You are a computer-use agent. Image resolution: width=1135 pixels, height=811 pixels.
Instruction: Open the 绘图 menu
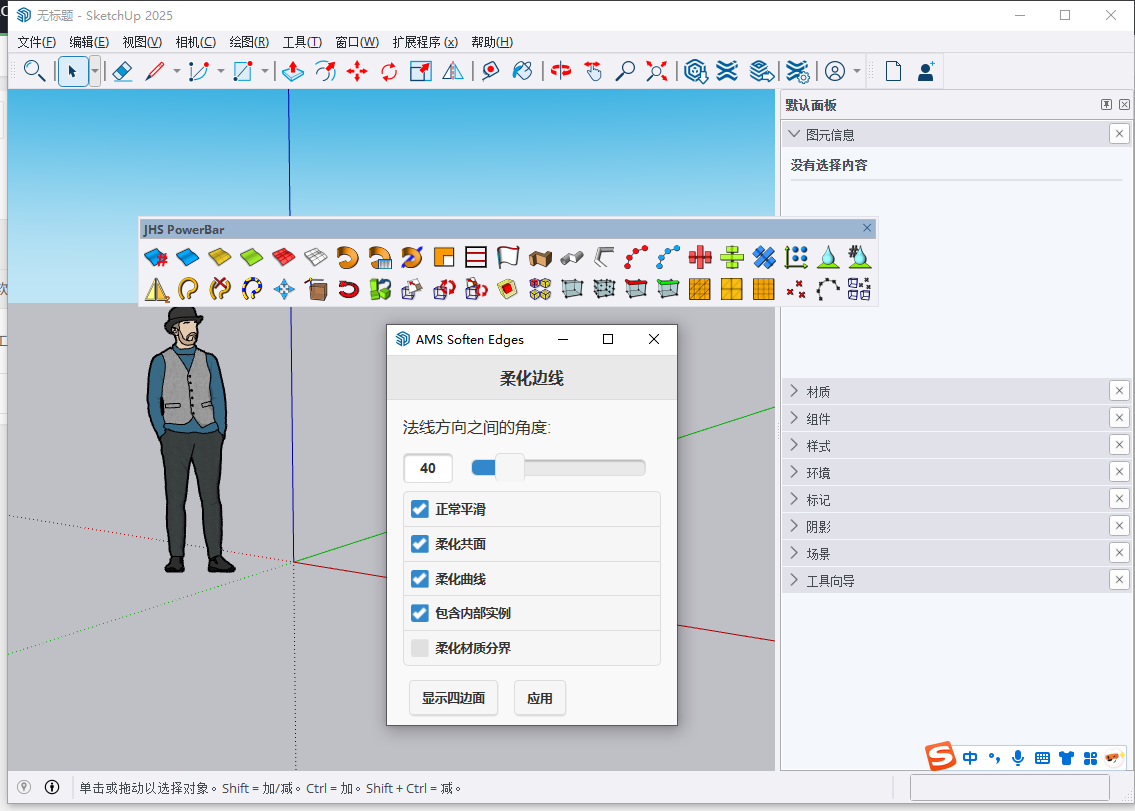pyautogui.click(x=249, y=42)
